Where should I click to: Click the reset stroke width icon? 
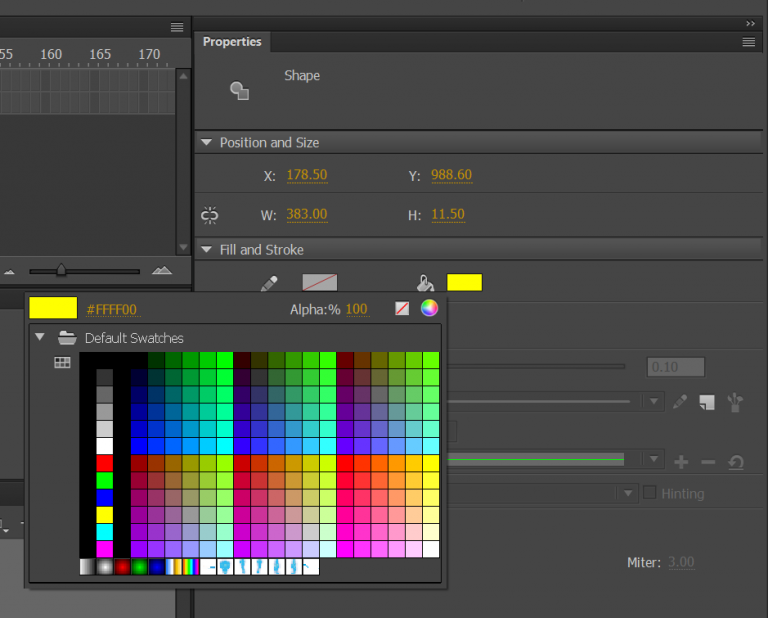736,461
